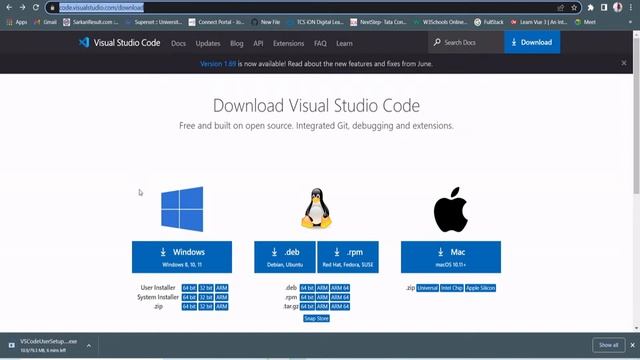Open the FullStack bookmark
640x360 pixels.
489,22
